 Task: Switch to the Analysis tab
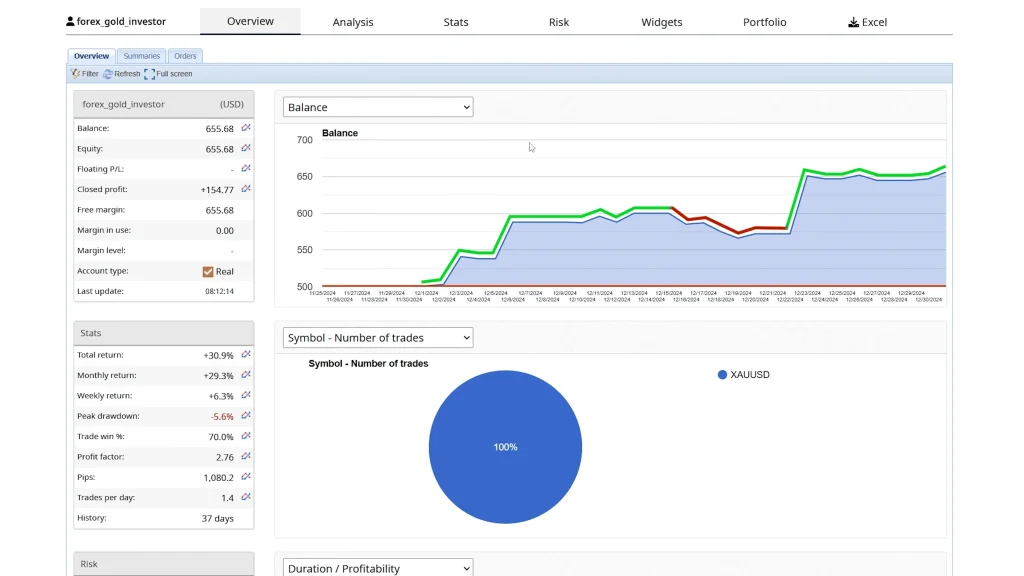[x=353, y=22]
